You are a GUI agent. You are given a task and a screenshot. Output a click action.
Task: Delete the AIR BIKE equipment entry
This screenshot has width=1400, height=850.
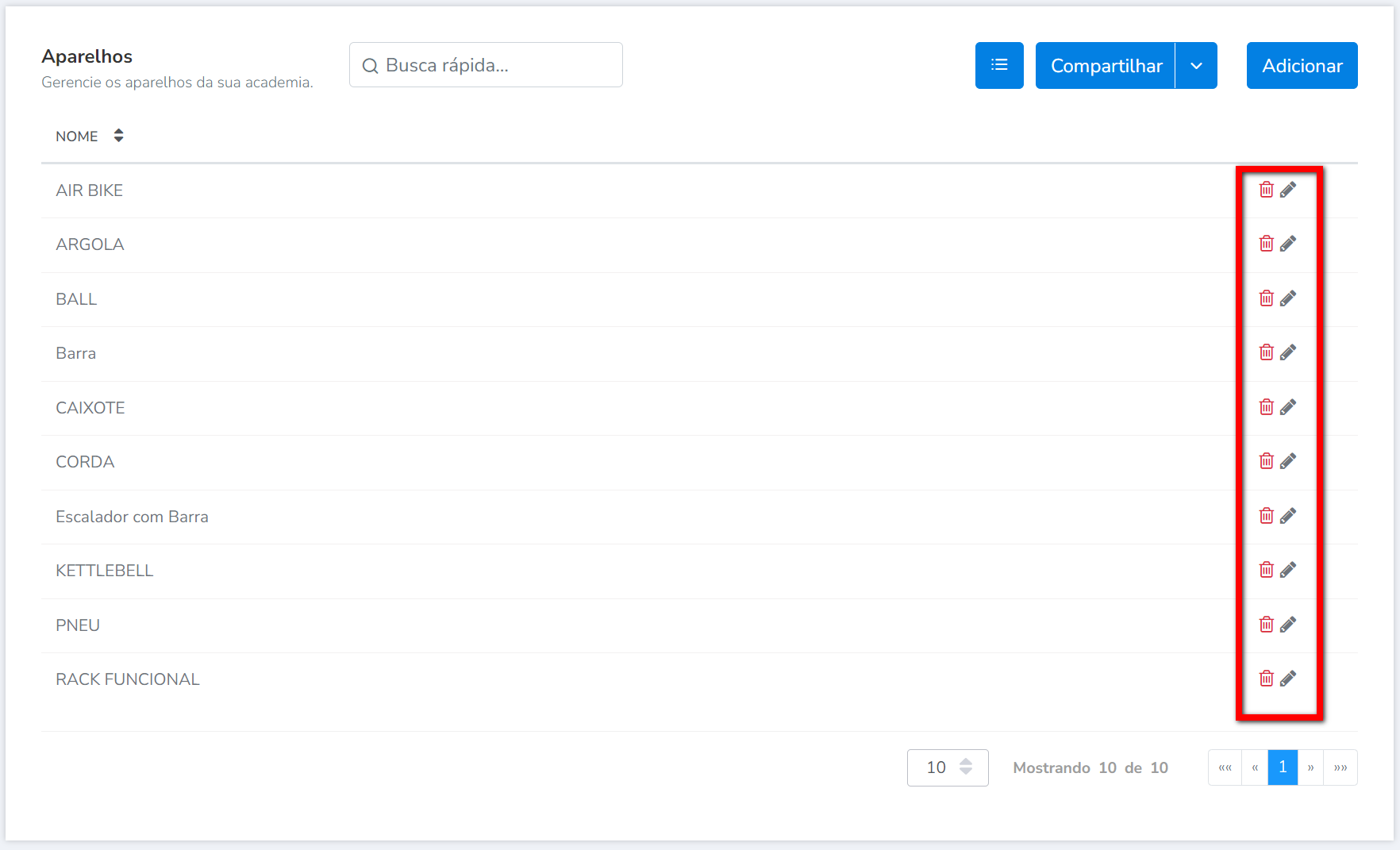(x=1266, y=190)
